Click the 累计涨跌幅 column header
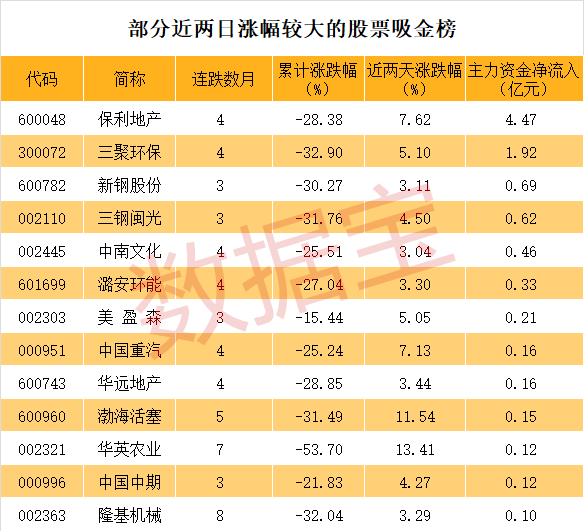584x531 pixels. click(x=318, y=79)
